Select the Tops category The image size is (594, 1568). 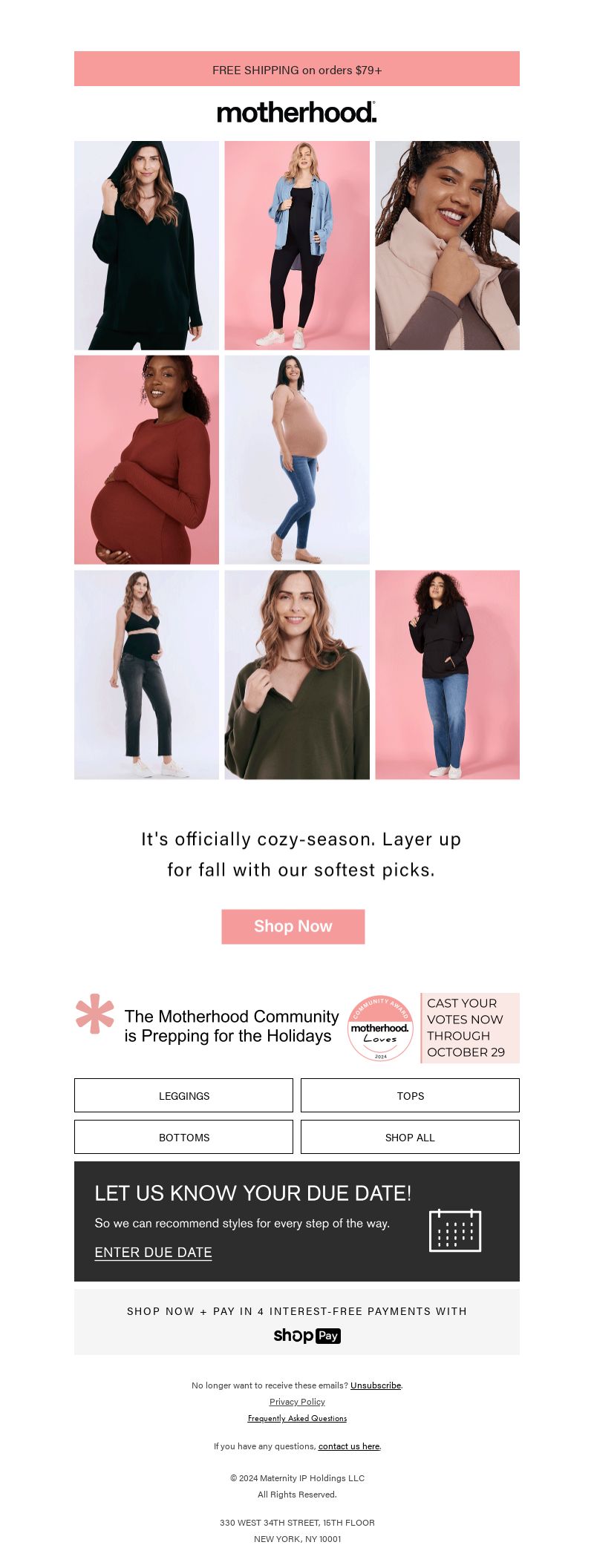410,1095
